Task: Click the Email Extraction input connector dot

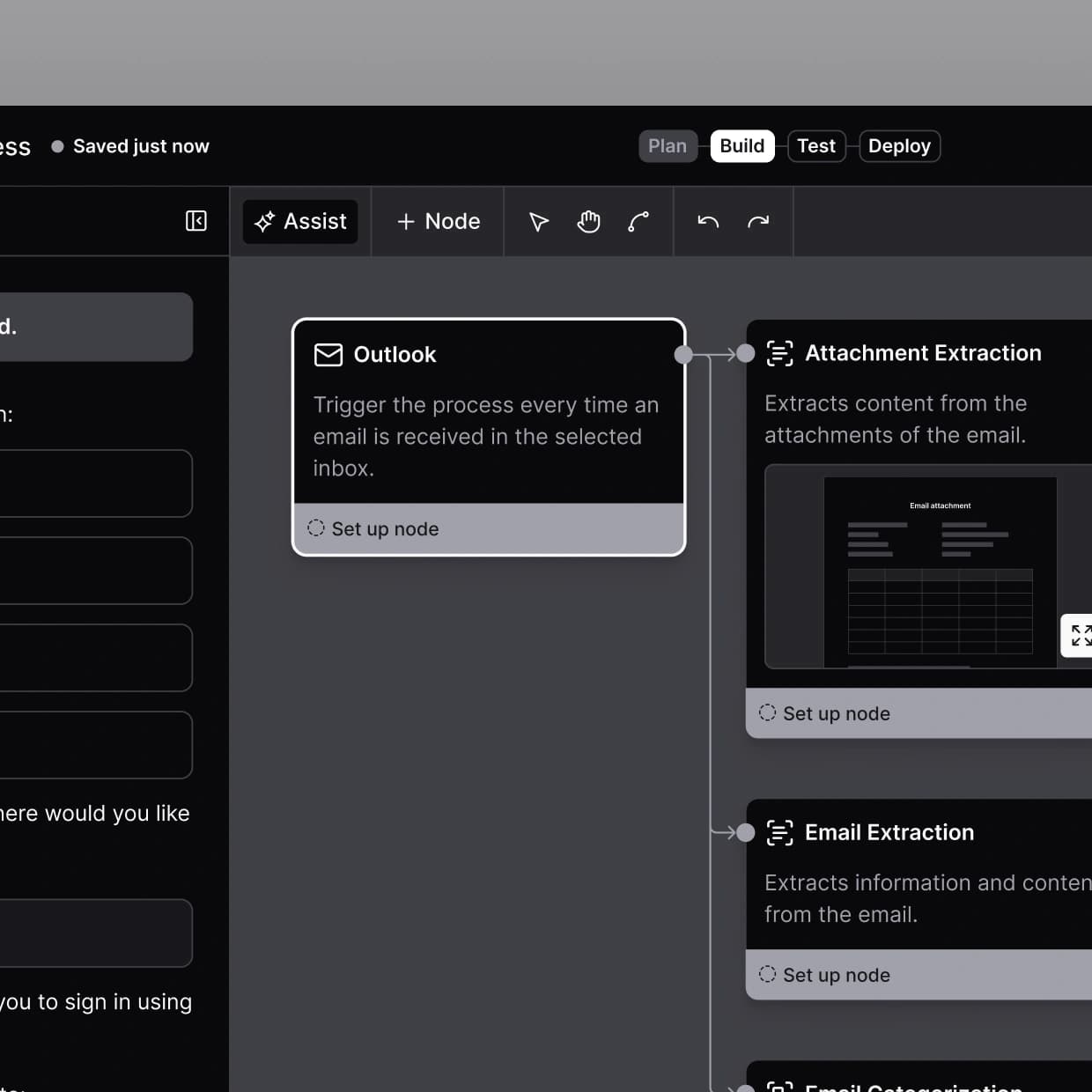Action: point(746,832)
